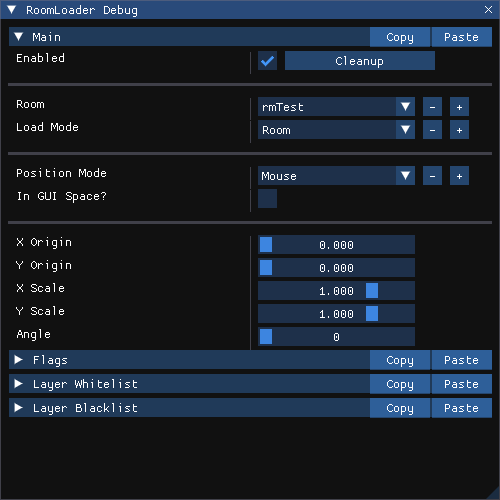Paste into the Main section
This screenshot has width=500, height=500.
[462, 37]
